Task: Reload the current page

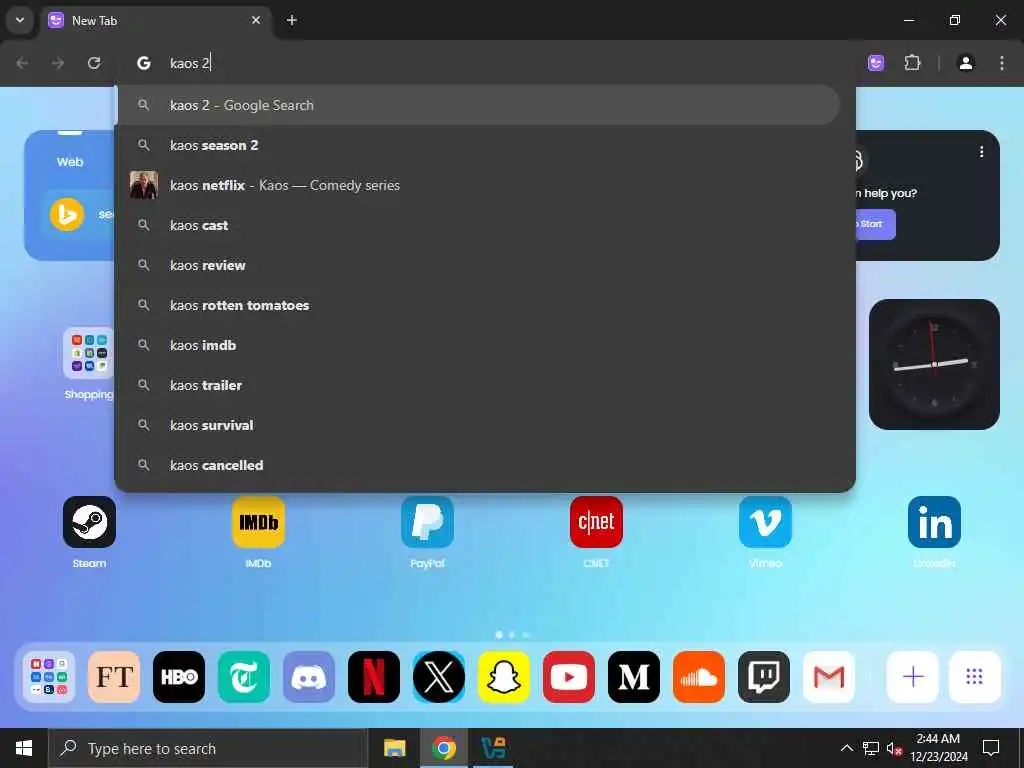Action: pyautogui.click(x=94, y=63)
